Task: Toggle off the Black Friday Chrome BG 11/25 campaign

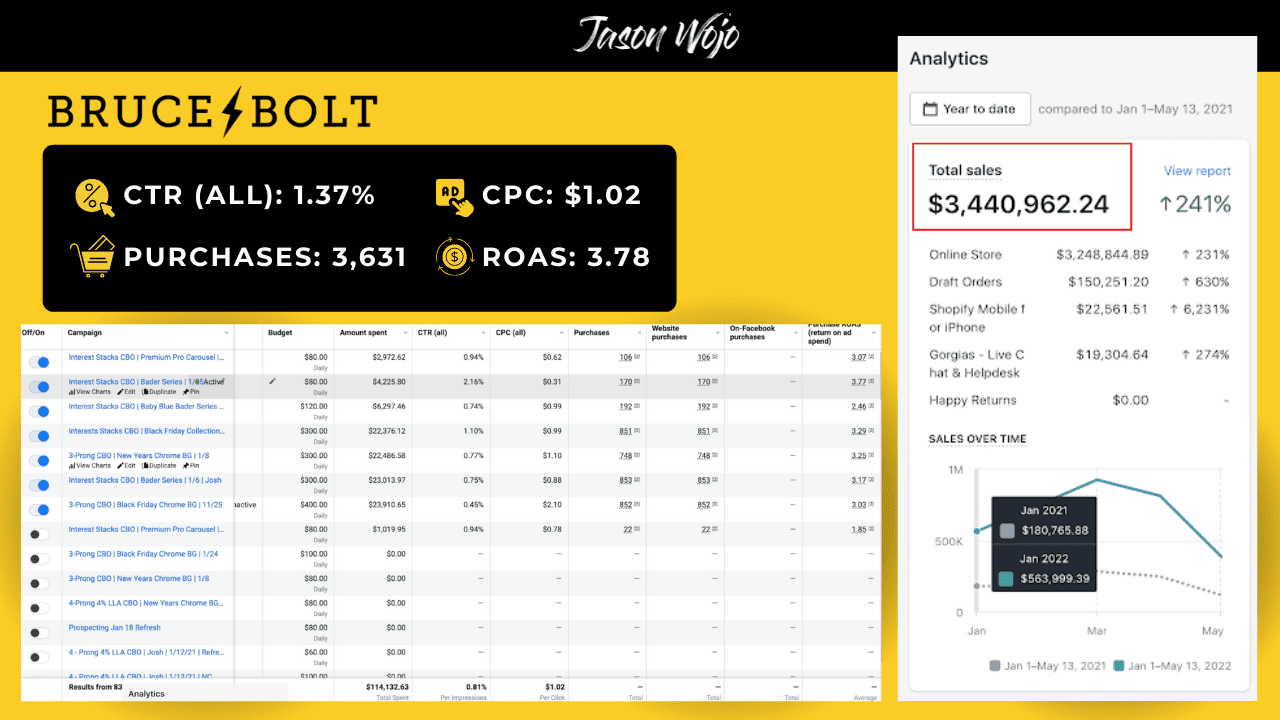Action: click(x=39, y=509)
